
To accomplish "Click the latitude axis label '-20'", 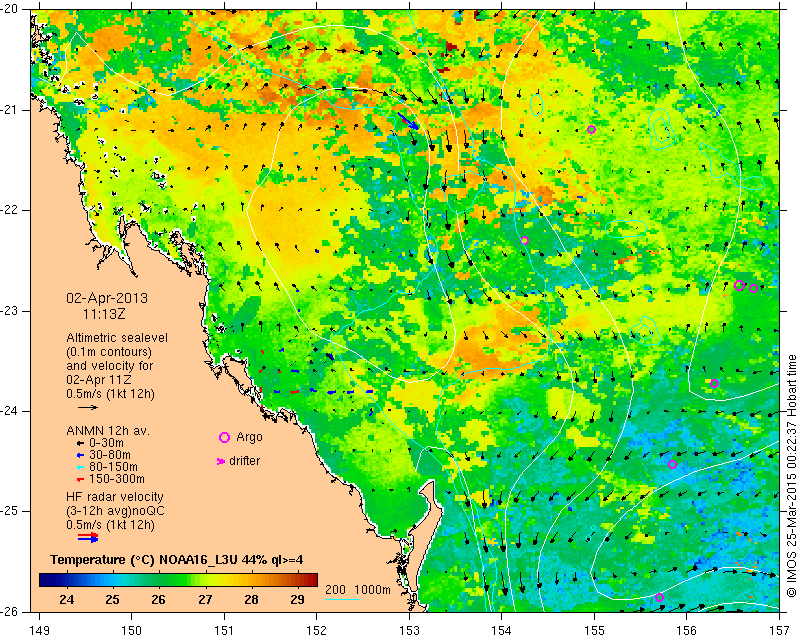I will coord(10,9).
